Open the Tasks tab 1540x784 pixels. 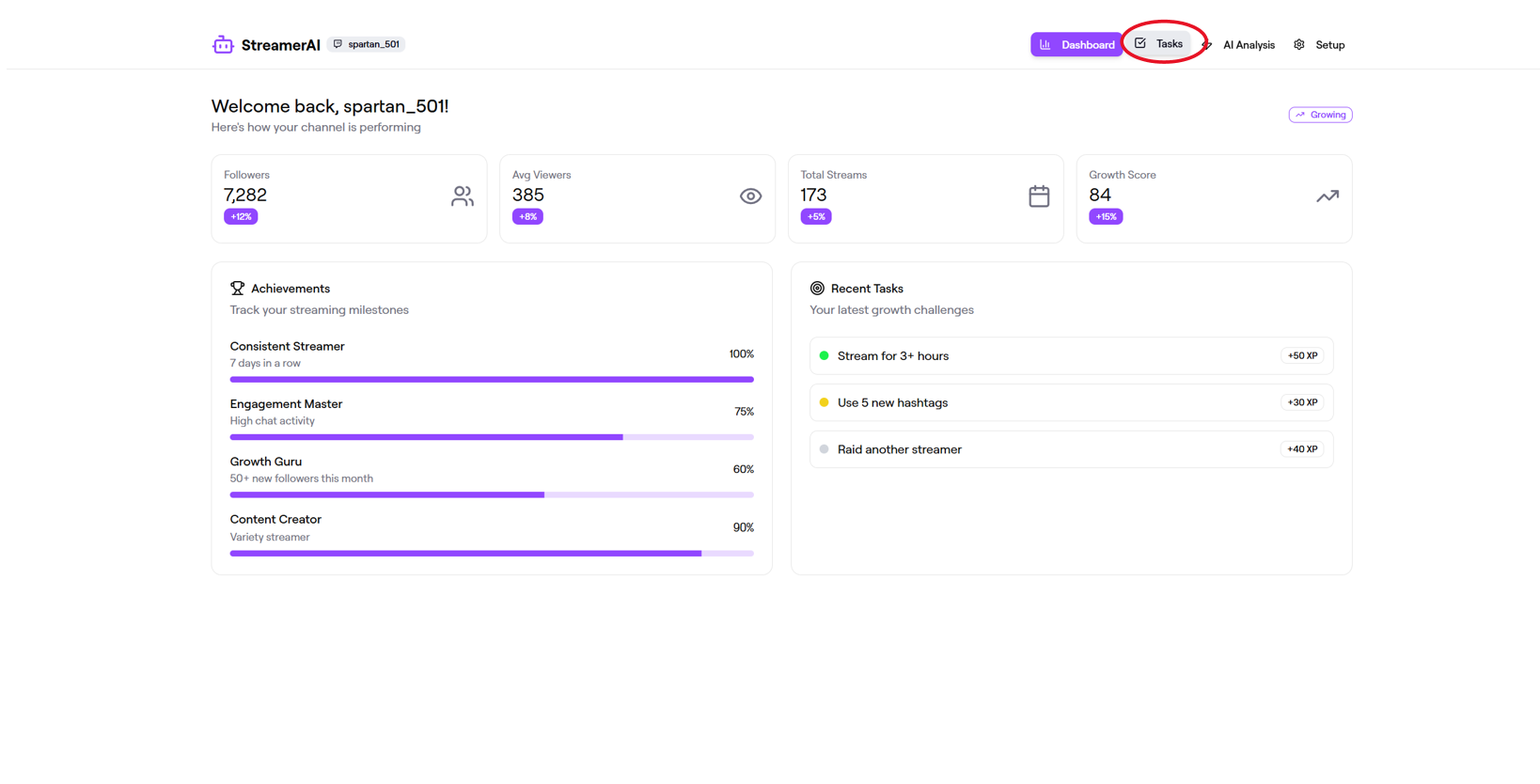1159,43
